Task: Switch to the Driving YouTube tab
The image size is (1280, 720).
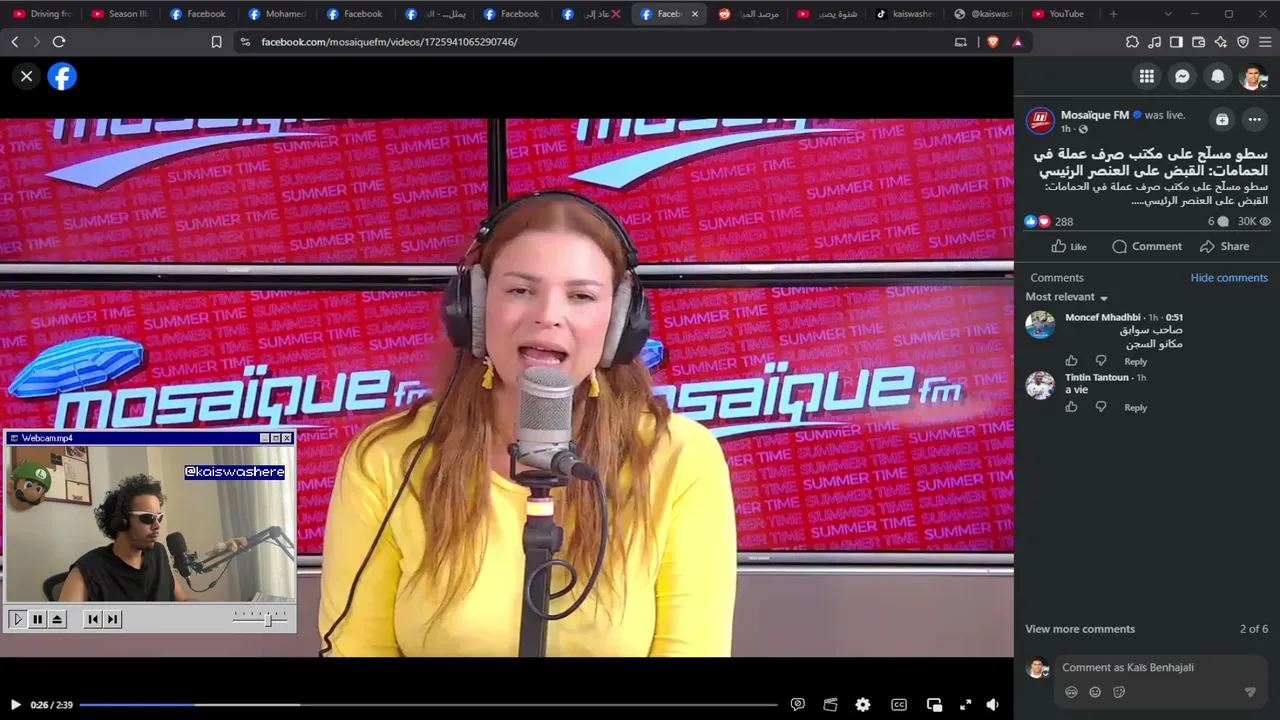Action: (x=41, y=14)
